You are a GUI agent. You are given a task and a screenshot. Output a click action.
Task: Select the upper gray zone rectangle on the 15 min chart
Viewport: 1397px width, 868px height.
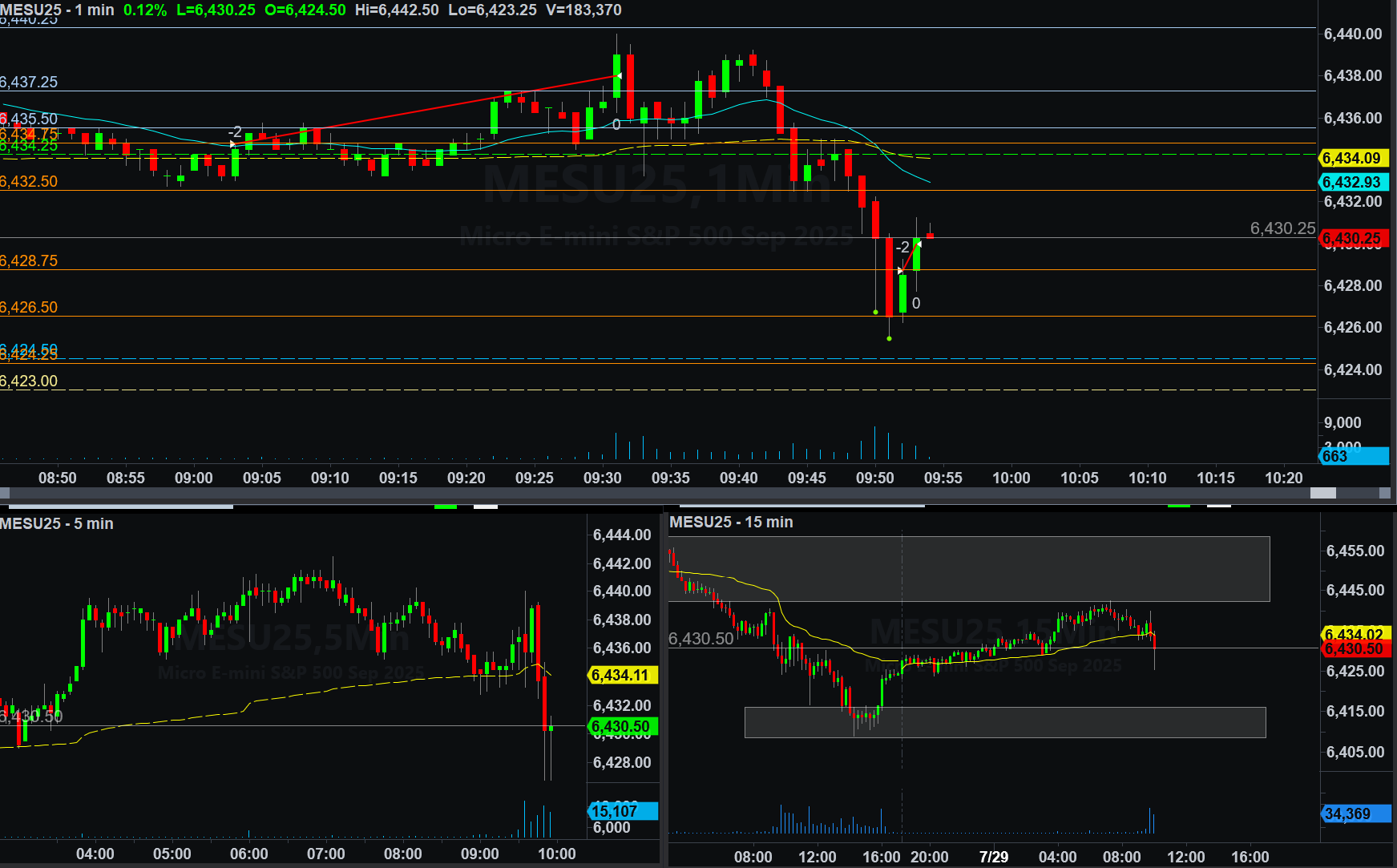point(970,568)
